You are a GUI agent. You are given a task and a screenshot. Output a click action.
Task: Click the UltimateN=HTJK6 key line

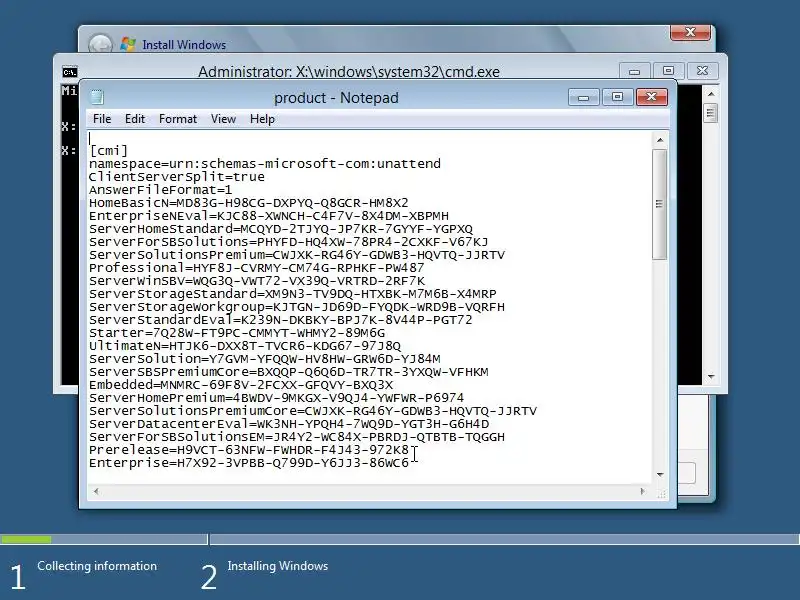coord(245,346)
